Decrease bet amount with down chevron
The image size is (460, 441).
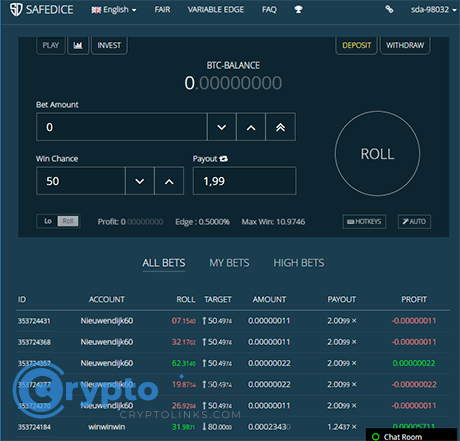[222, 127]
